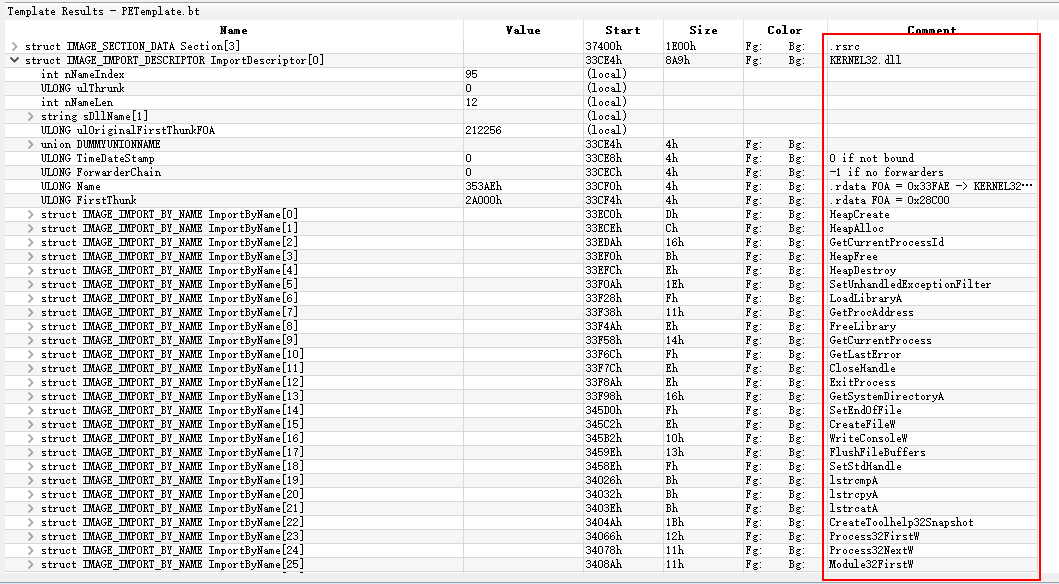Click the Bg color cell for FirstThunk
Viewport: 1059px width, 584px height.
click(796, 201)
